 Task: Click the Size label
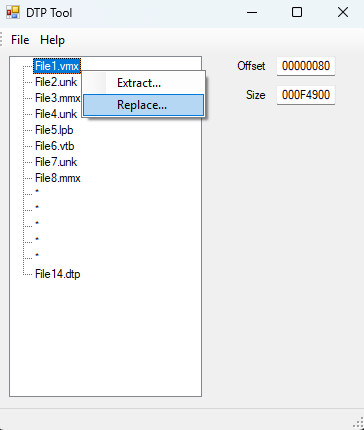pyautogui.click(x=256, y=95)
